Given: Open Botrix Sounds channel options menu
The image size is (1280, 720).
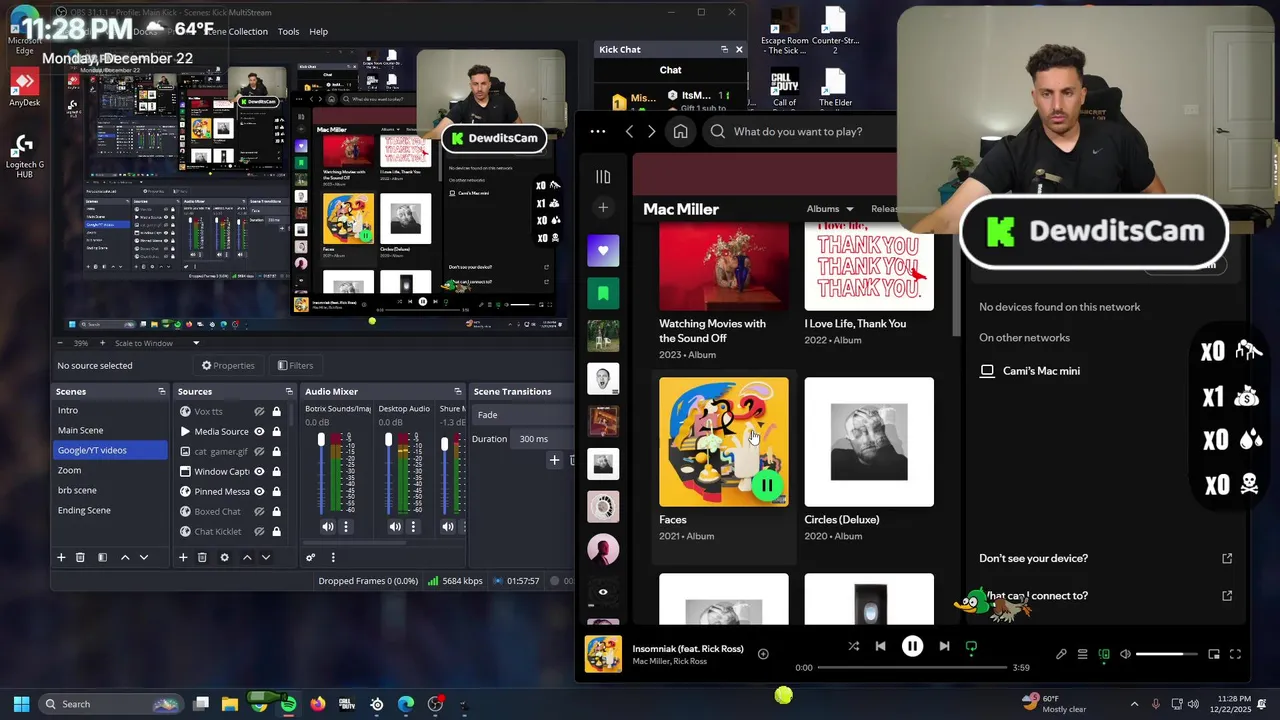Looking at the screenshot, I should 346,526.
